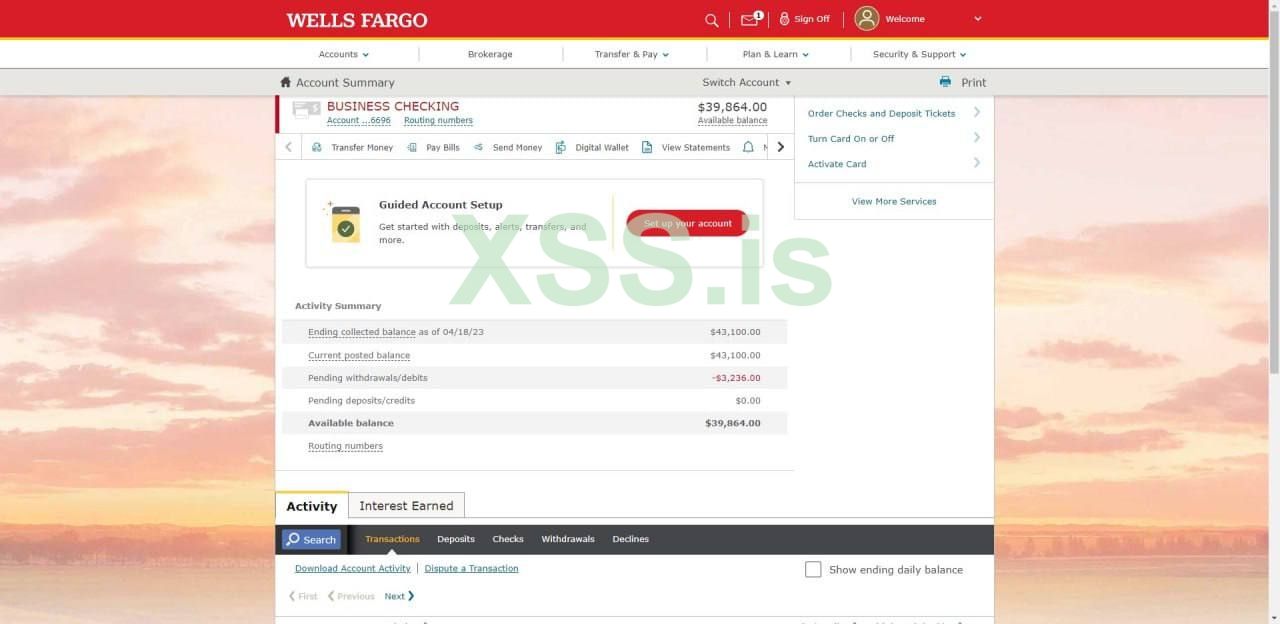This screenshot has height=624, width=1280.
Task: Enable Show ending daily balance checkbox
Action: pos(813,569)
